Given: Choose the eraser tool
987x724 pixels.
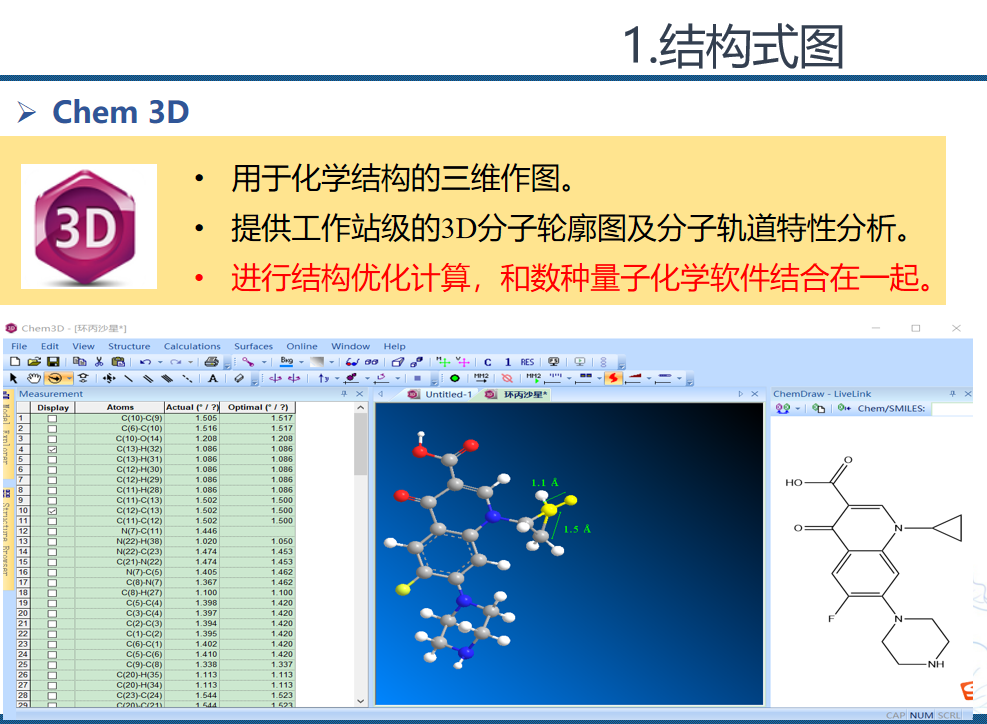Looking at the screenshot, I should [x=239, y=379].
